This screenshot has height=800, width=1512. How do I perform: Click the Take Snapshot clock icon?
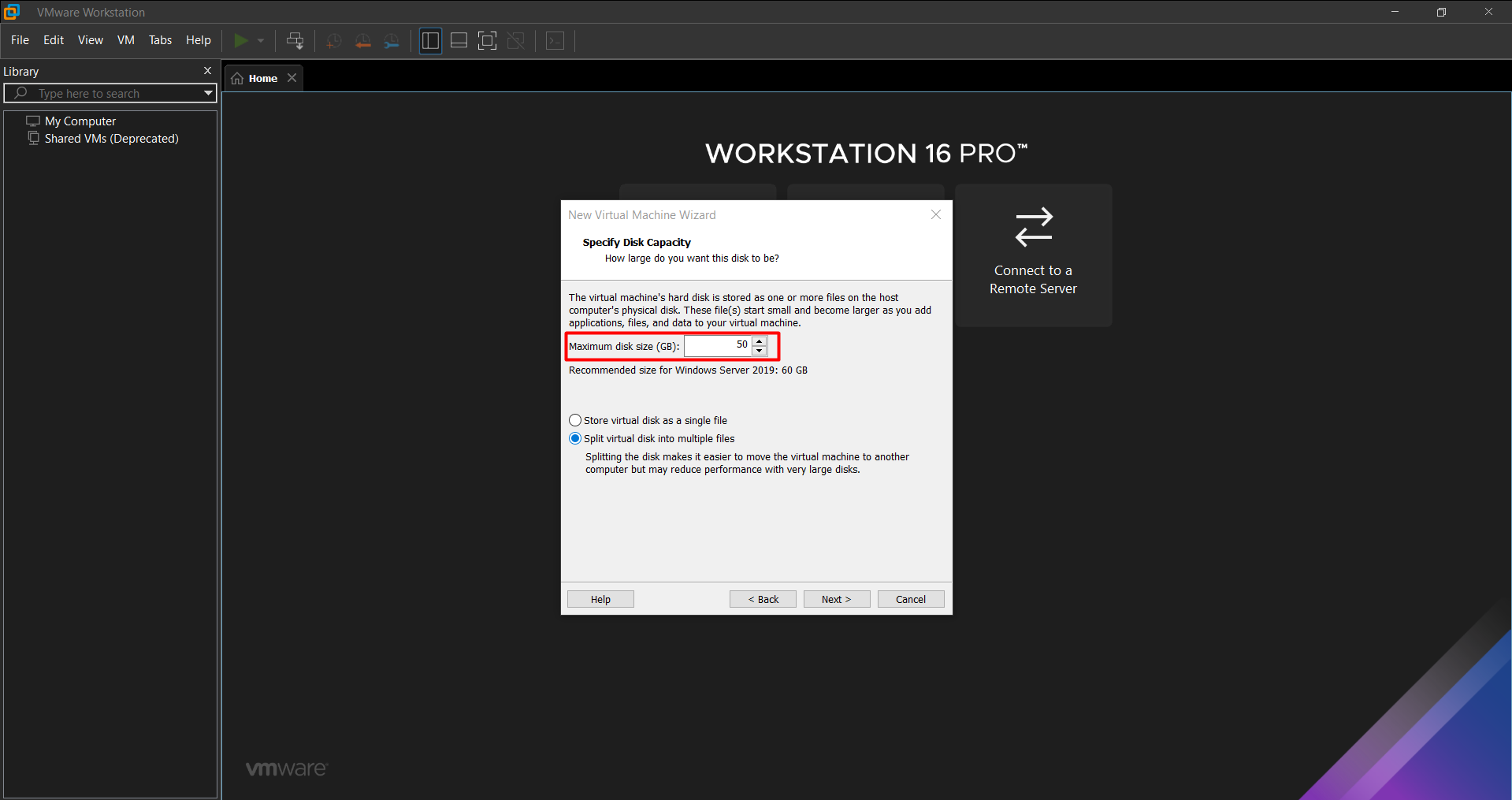(x=333, y=41)
